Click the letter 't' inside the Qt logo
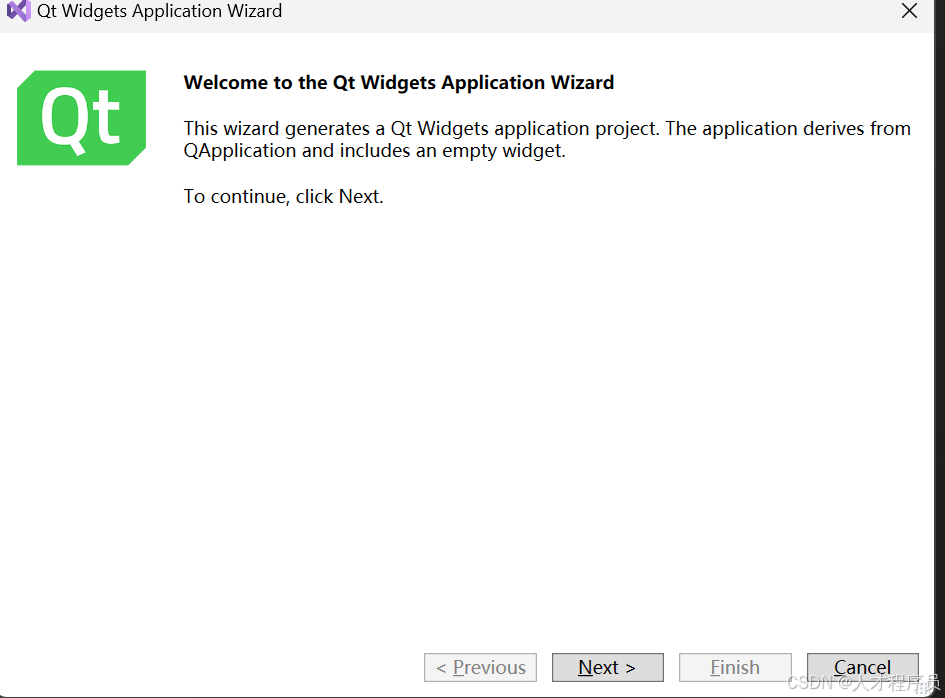 (x=106, y=118)
